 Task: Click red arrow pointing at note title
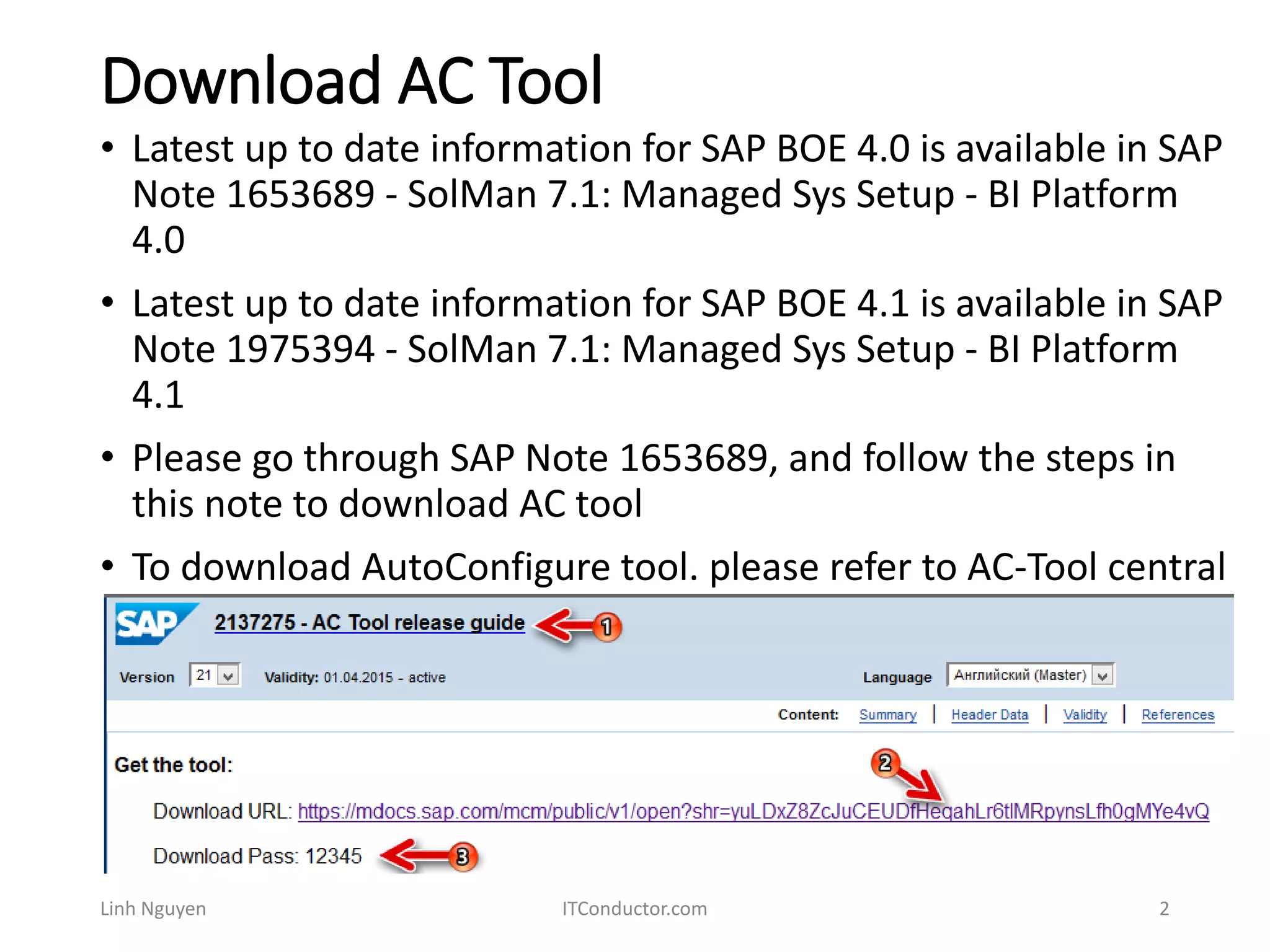pyautogui.click(x=561, y=625)
